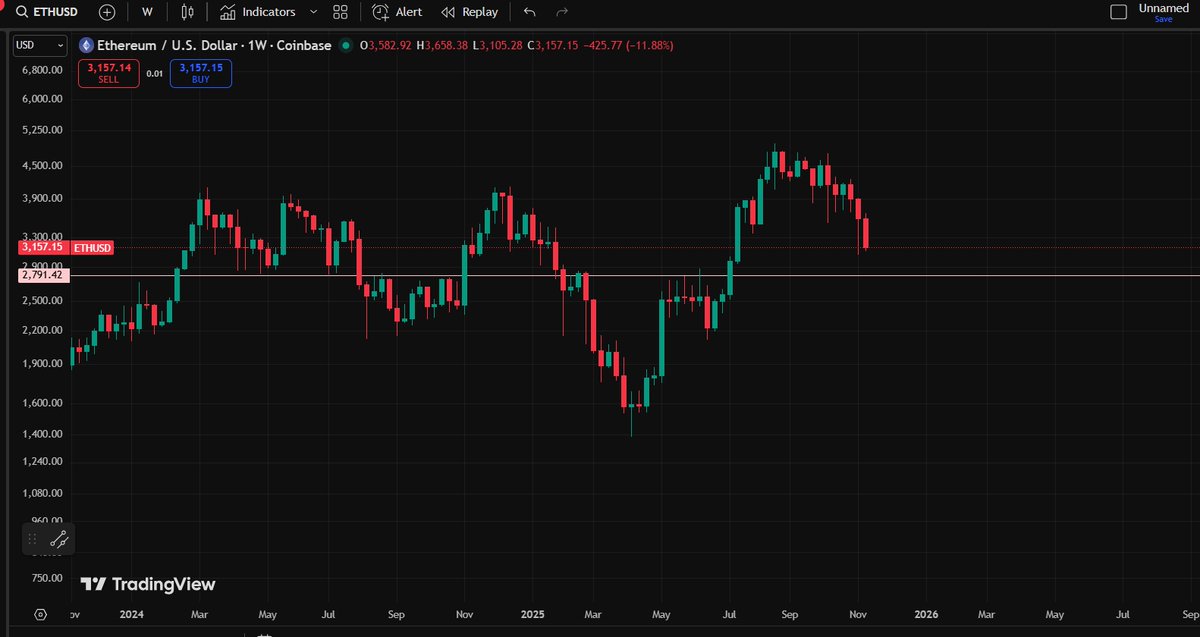Viewport: 1200px width, 637px height.
Task: Open the candlestick chart type selector
Action: tap(187, 12)
